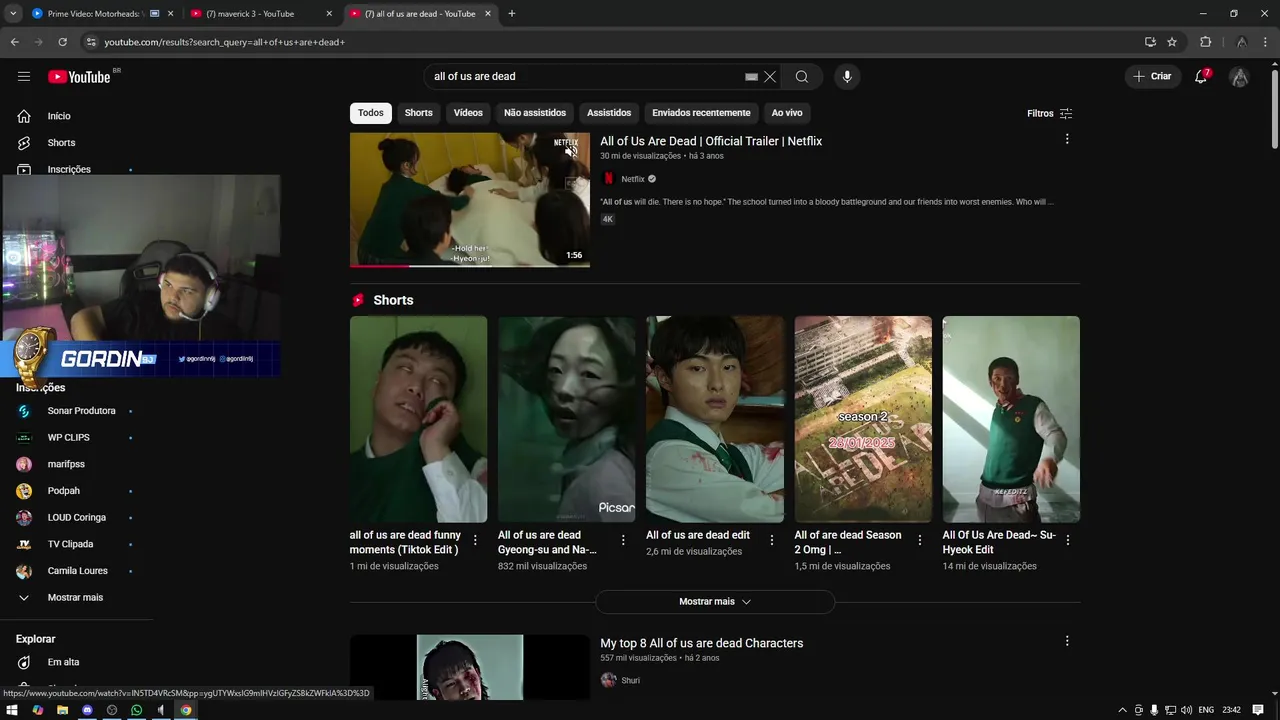
Task: Bookmark this page with the star icon
Action: tap(1172, 42)
